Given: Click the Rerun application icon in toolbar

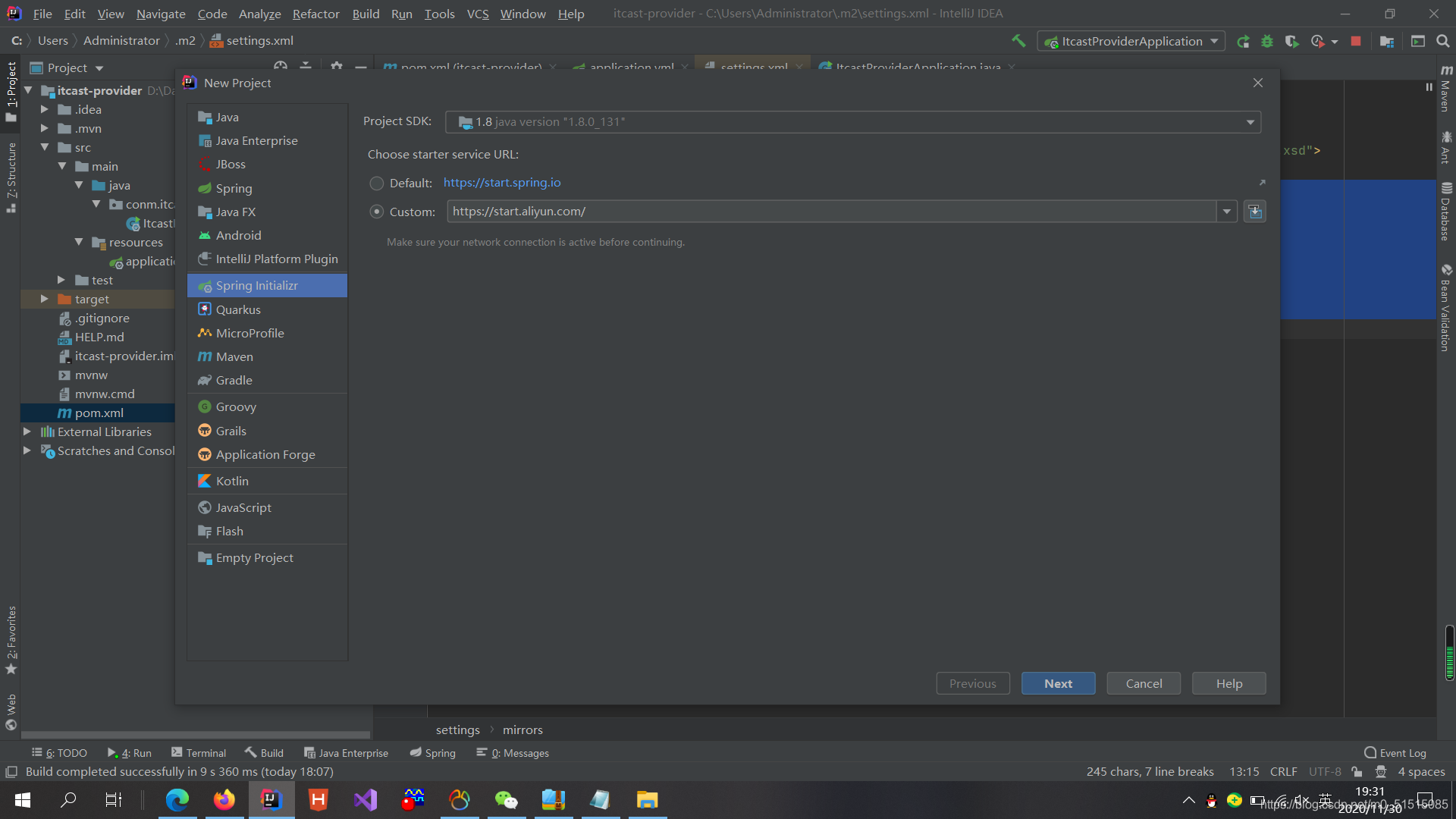Looking at the screenshot, I should [1243, 42].
